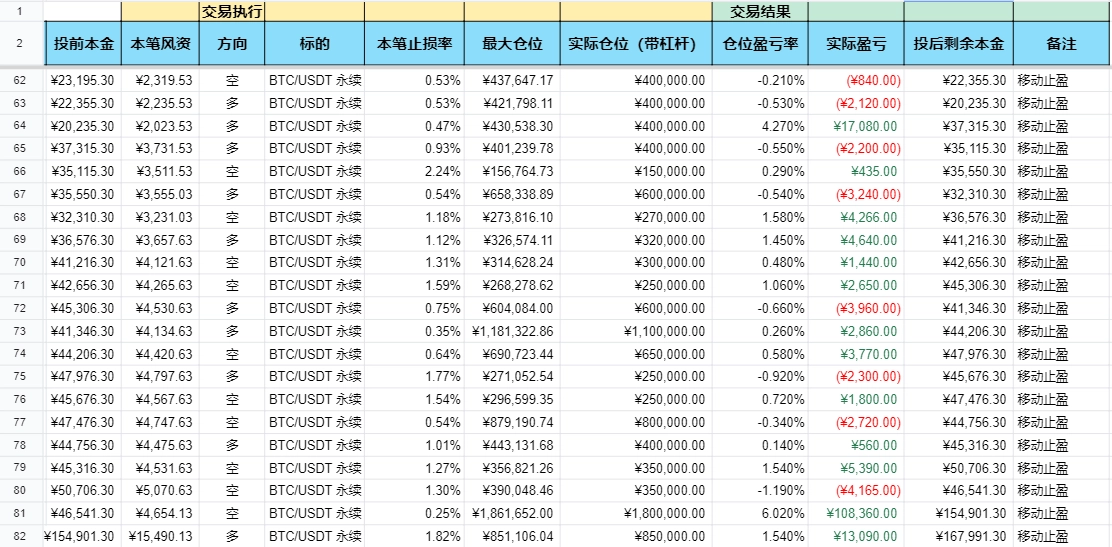1112x547 pixels.
Task: Select the 投后剩余本金 header cell
Action: (959, 43)
